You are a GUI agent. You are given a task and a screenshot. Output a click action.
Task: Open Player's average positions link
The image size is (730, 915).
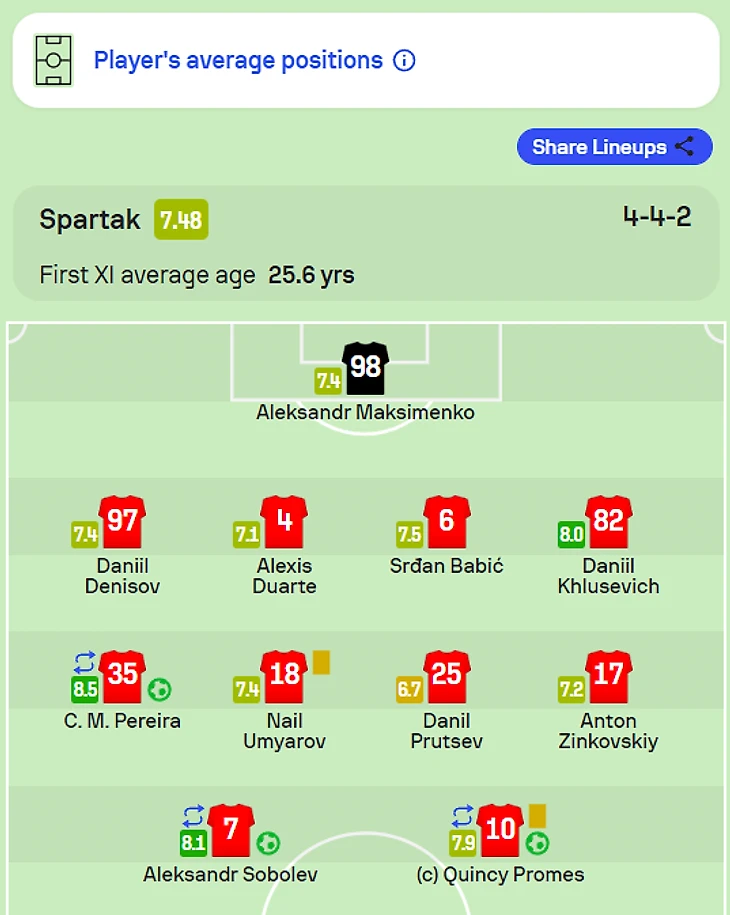point(238,61)
